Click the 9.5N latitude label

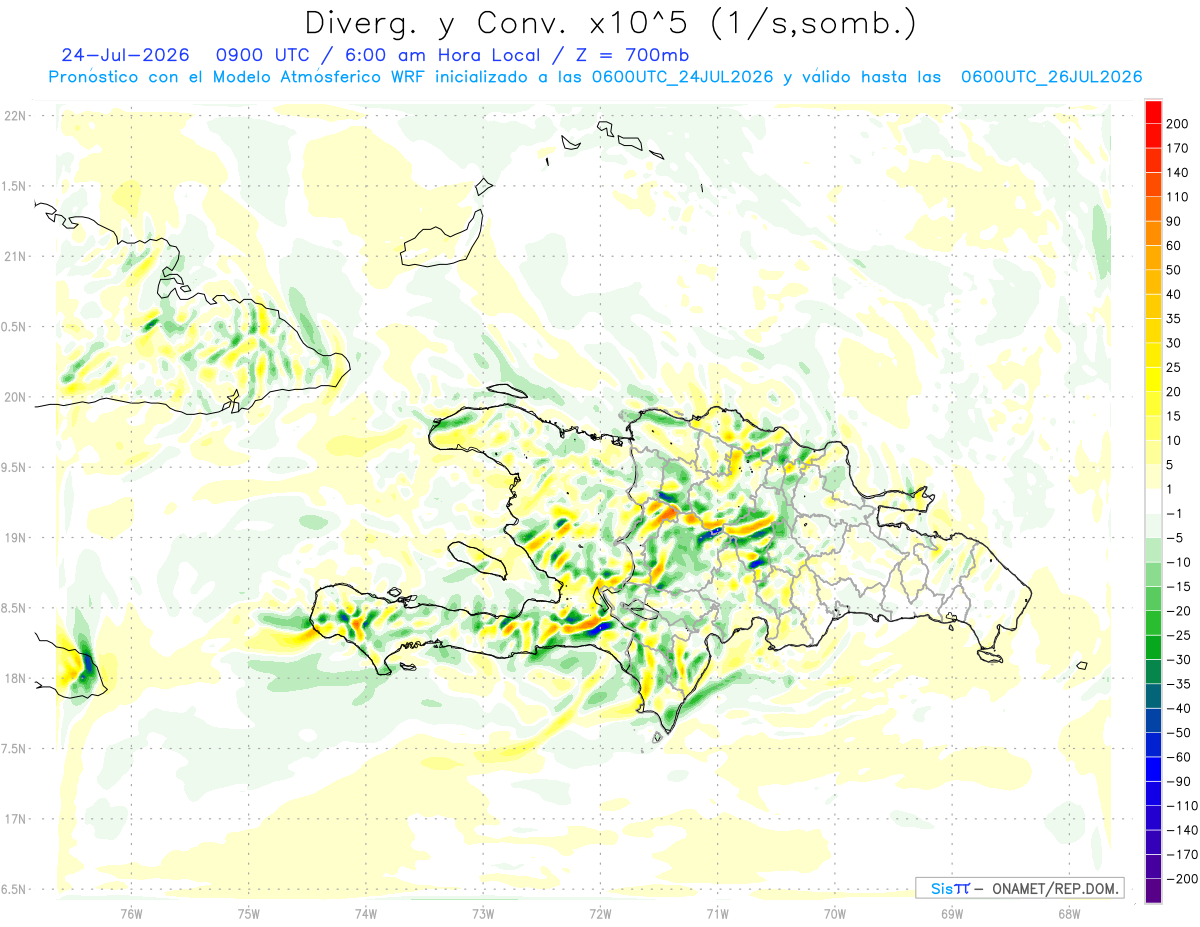(13, 467)
